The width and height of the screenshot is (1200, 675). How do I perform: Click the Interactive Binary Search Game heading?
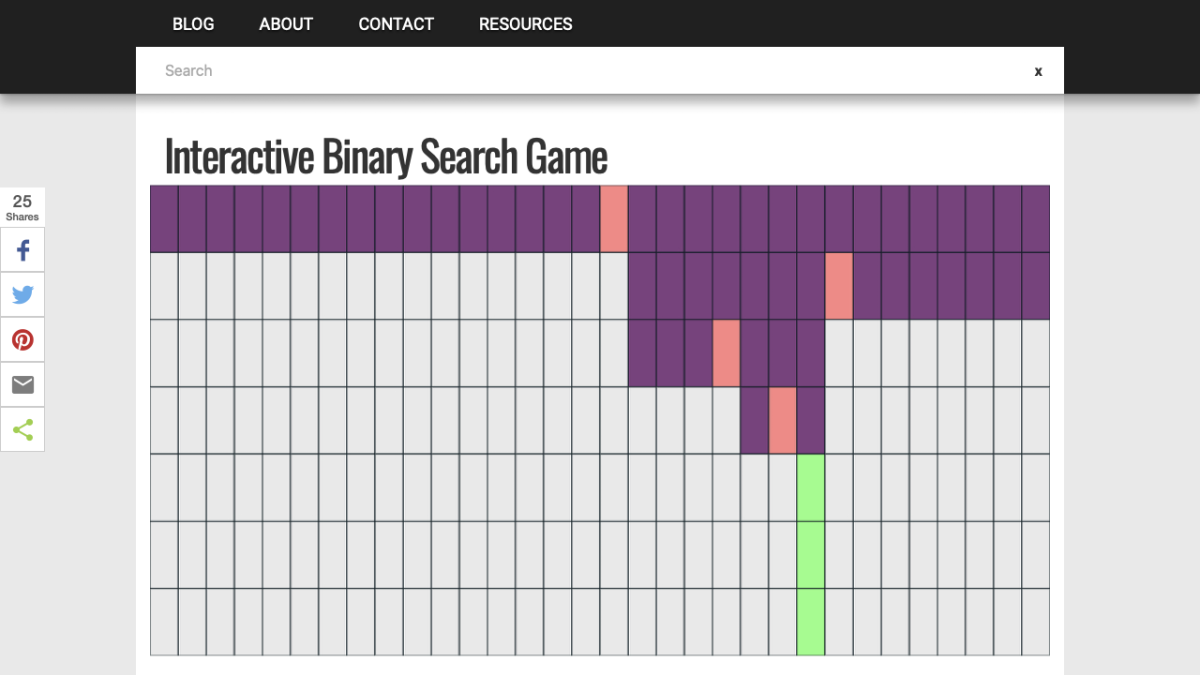(385, 156)
